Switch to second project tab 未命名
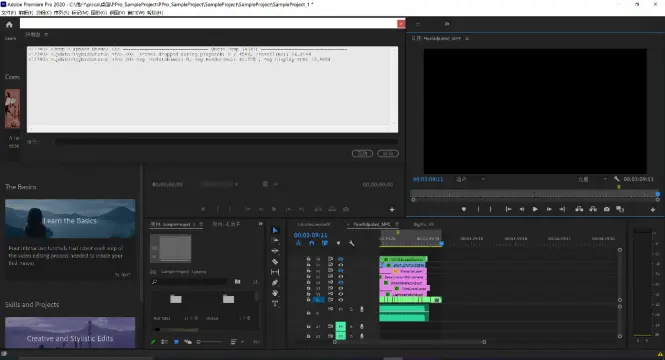The image size is (665, 360). click(x=226, y=224)
